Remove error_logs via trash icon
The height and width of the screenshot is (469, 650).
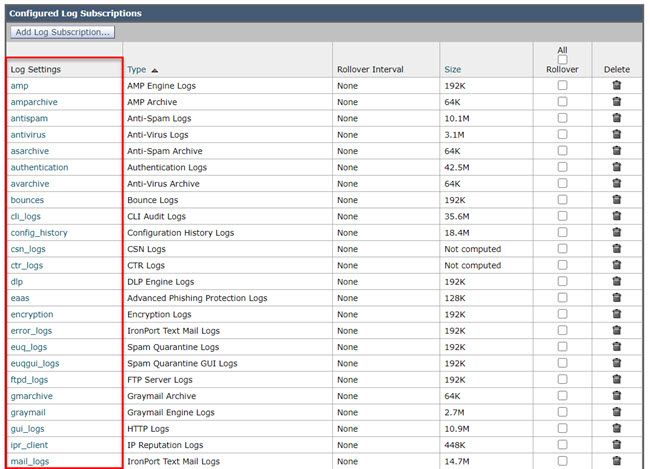pos(616,330)
